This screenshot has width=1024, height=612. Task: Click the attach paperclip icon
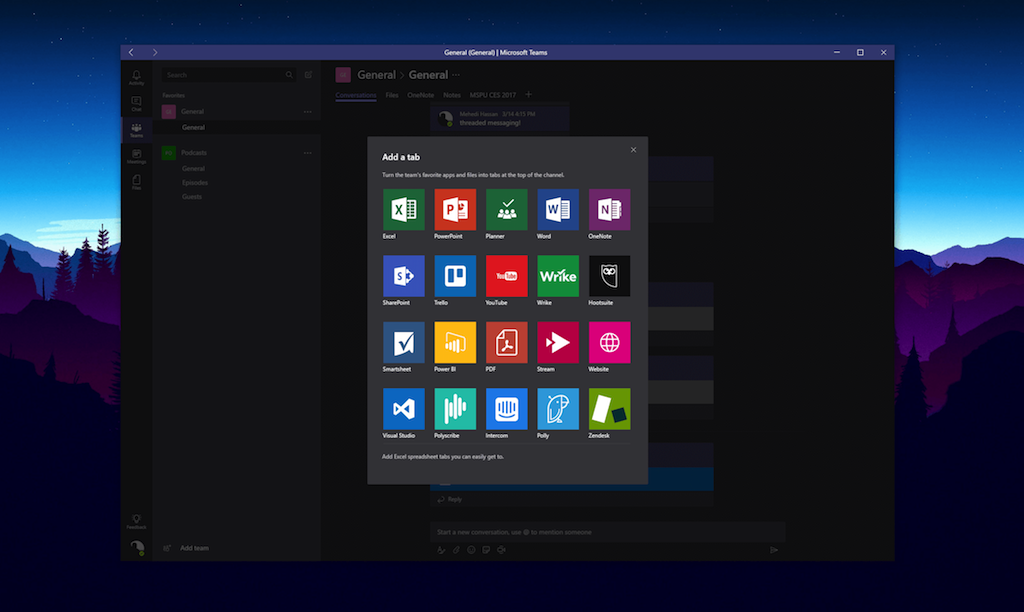pyautogui.click(x=456, y=550)
